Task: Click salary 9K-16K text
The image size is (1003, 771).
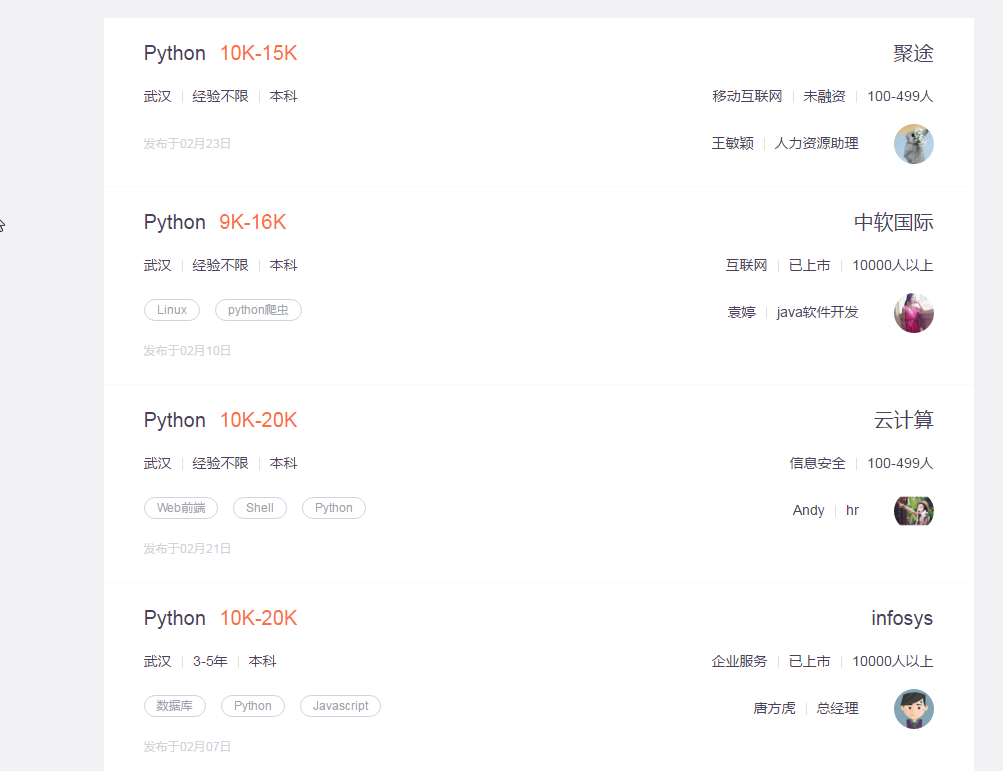Action: tap(253, 222)
